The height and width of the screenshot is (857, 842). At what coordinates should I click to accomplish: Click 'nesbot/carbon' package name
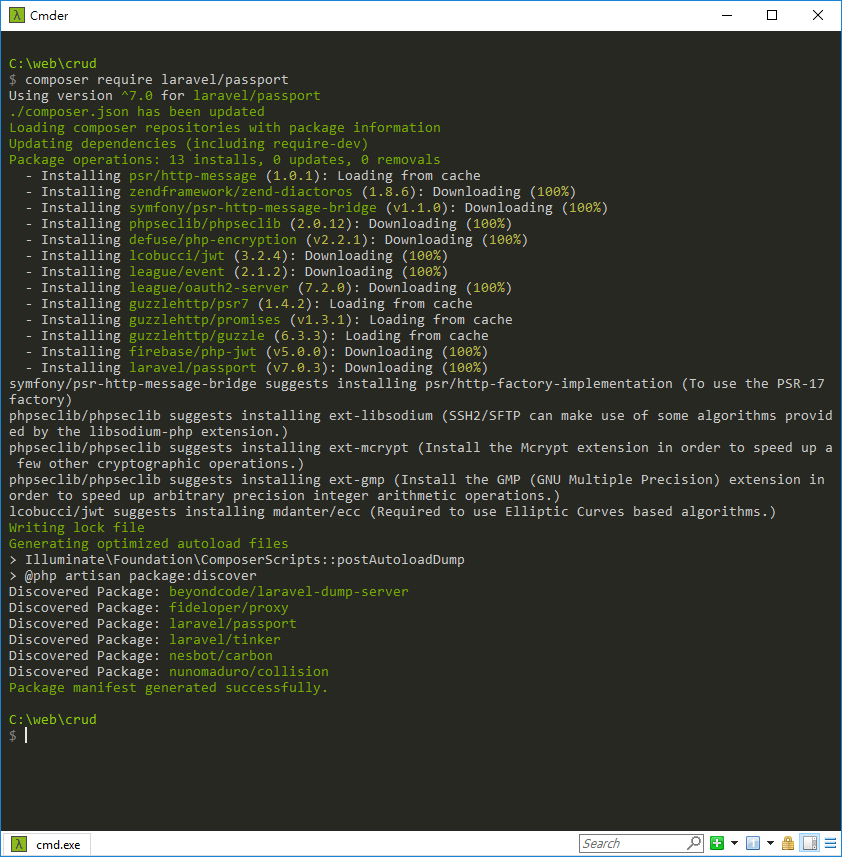click(221, 656)
